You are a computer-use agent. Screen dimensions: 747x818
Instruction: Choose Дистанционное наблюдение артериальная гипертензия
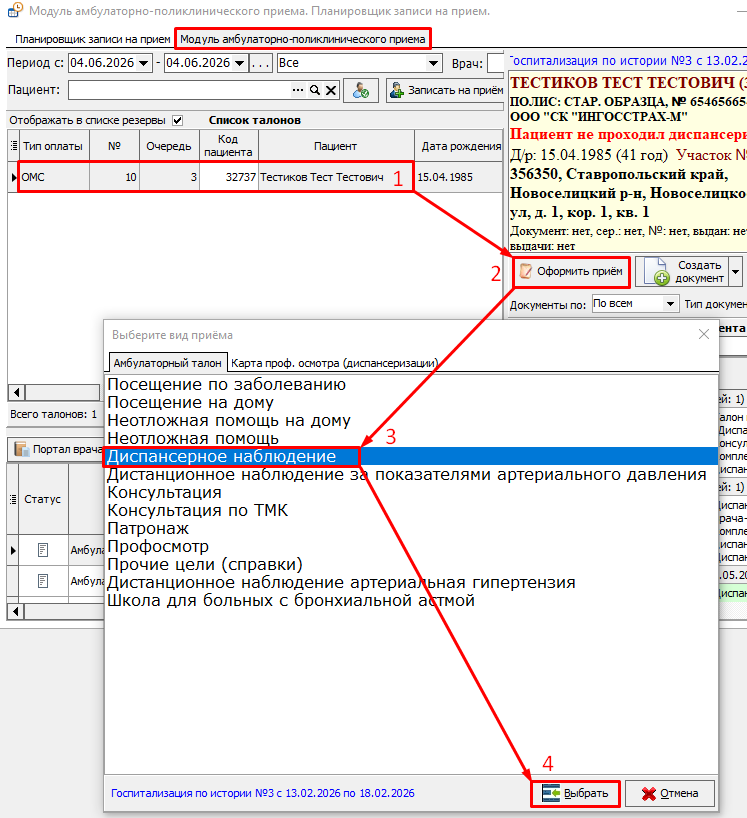pyautogui.click(x=341, y=583)
